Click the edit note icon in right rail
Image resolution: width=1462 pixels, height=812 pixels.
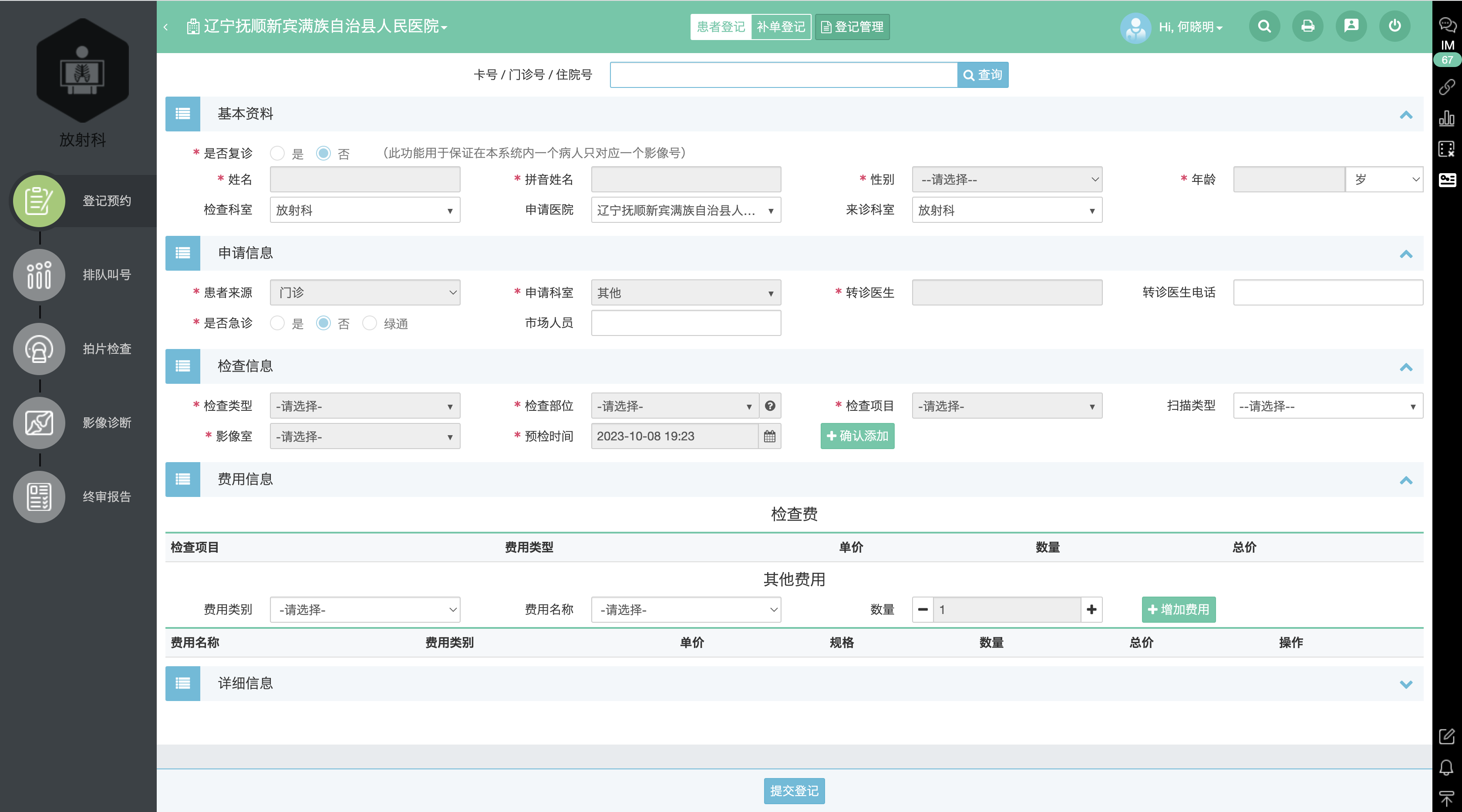pyautogui.click(x=1447, y=737)
